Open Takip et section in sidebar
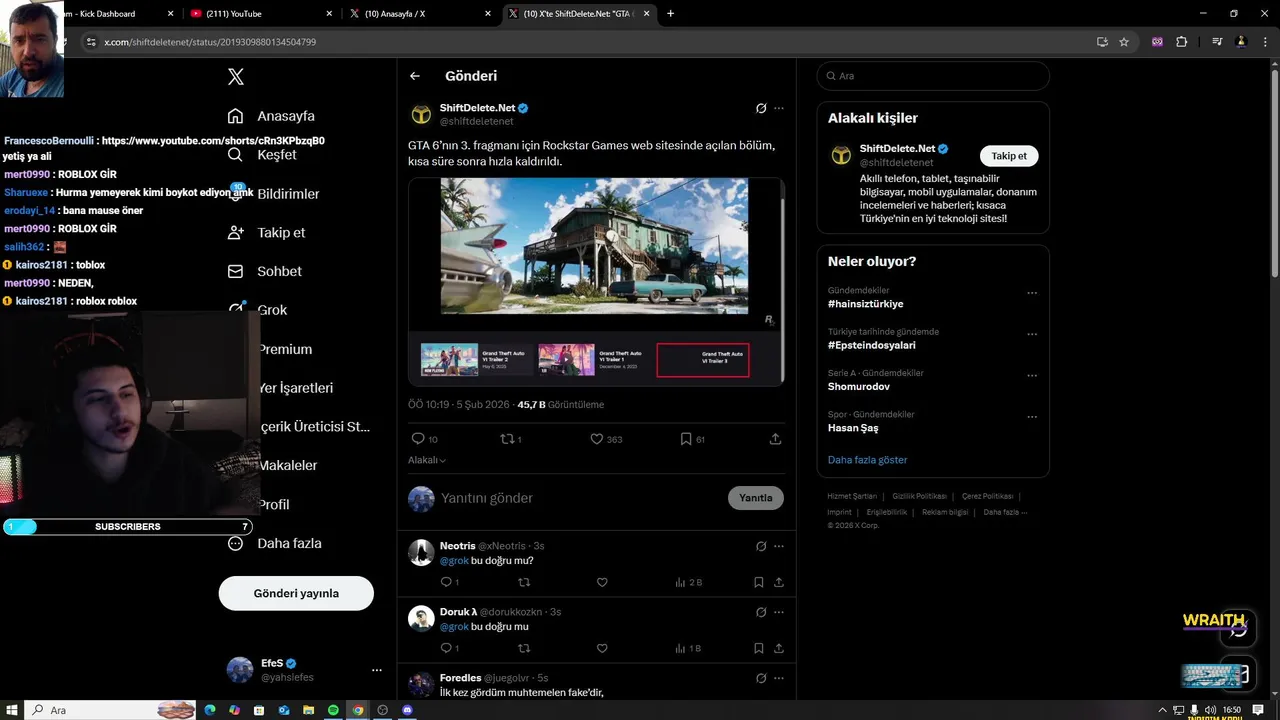The width and height of the screenshot is (1280, 720). tap(266, 232)
